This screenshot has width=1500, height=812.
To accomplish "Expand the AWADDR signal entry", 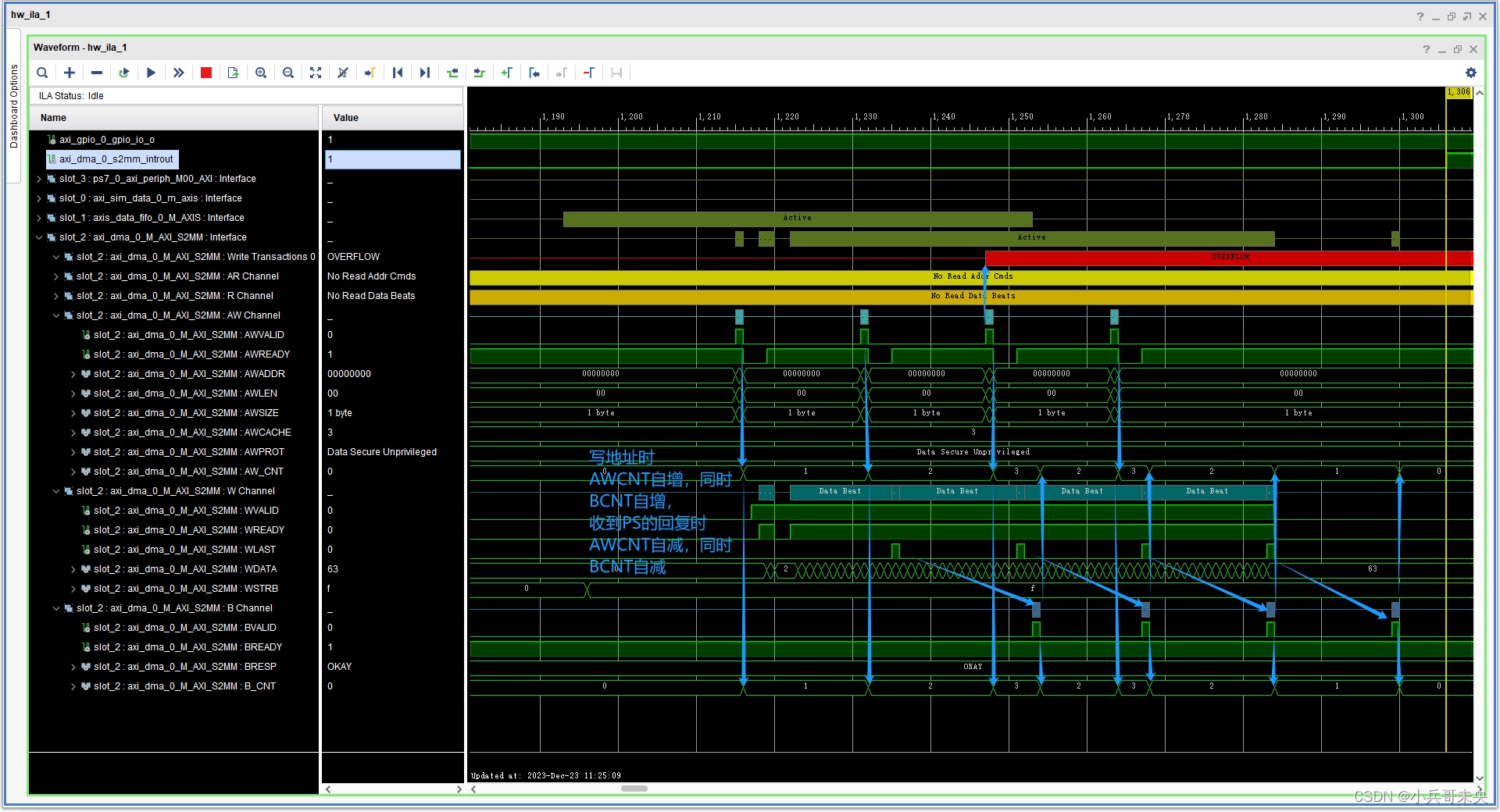I will click(x=73, y=373).
